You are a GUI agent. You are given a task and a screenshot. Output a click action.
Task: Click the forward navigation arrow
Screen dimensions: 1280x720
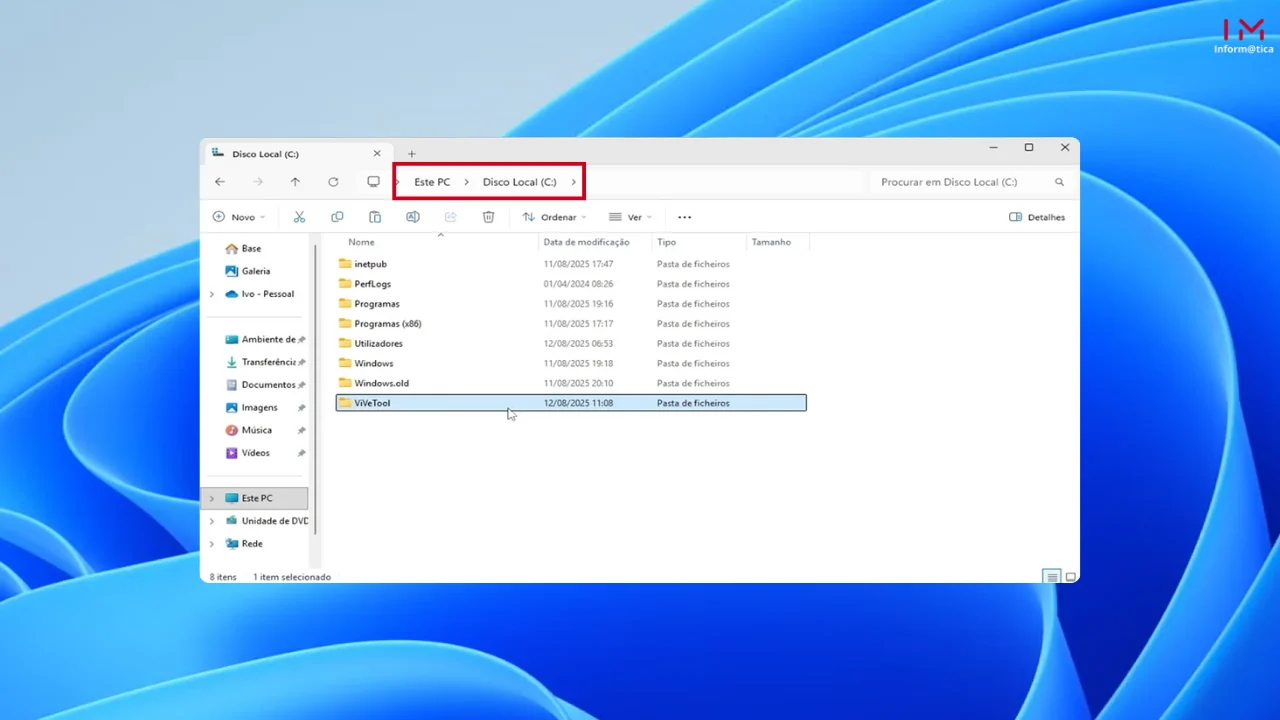coord(258,182)
